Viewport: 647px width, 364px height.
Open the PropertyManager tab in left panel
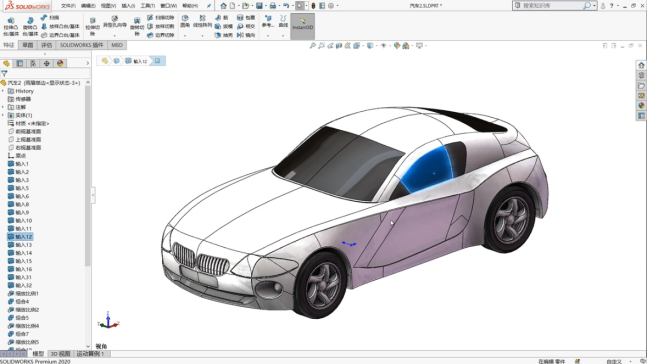click(x=19, y=63)
